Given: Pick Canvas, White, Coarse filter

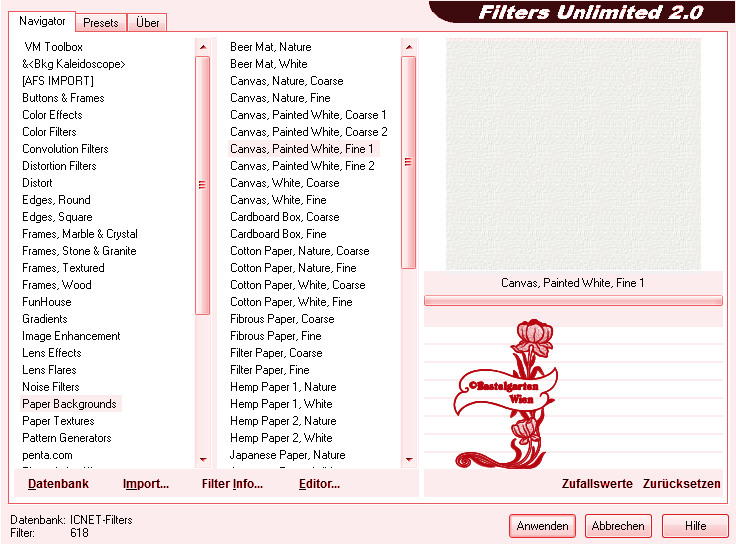Looking at the screenshot, I should [x=285, y=183].
